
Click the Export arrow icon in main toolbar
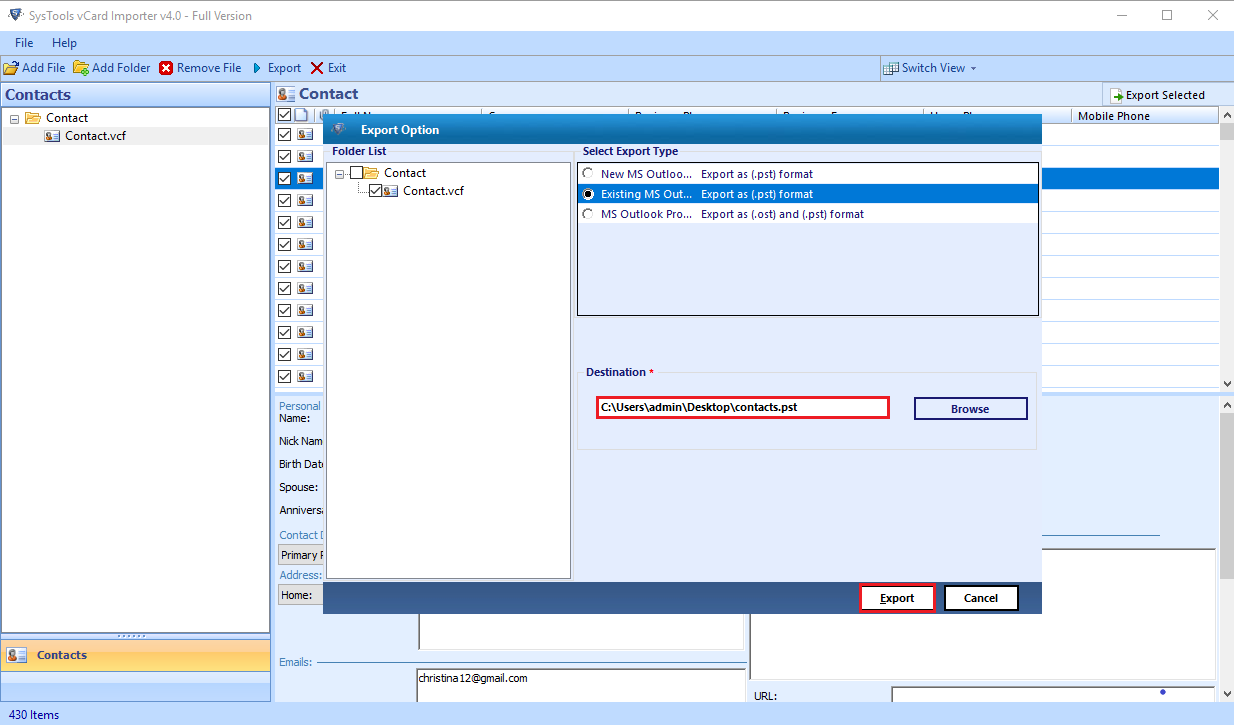[257, 68]
